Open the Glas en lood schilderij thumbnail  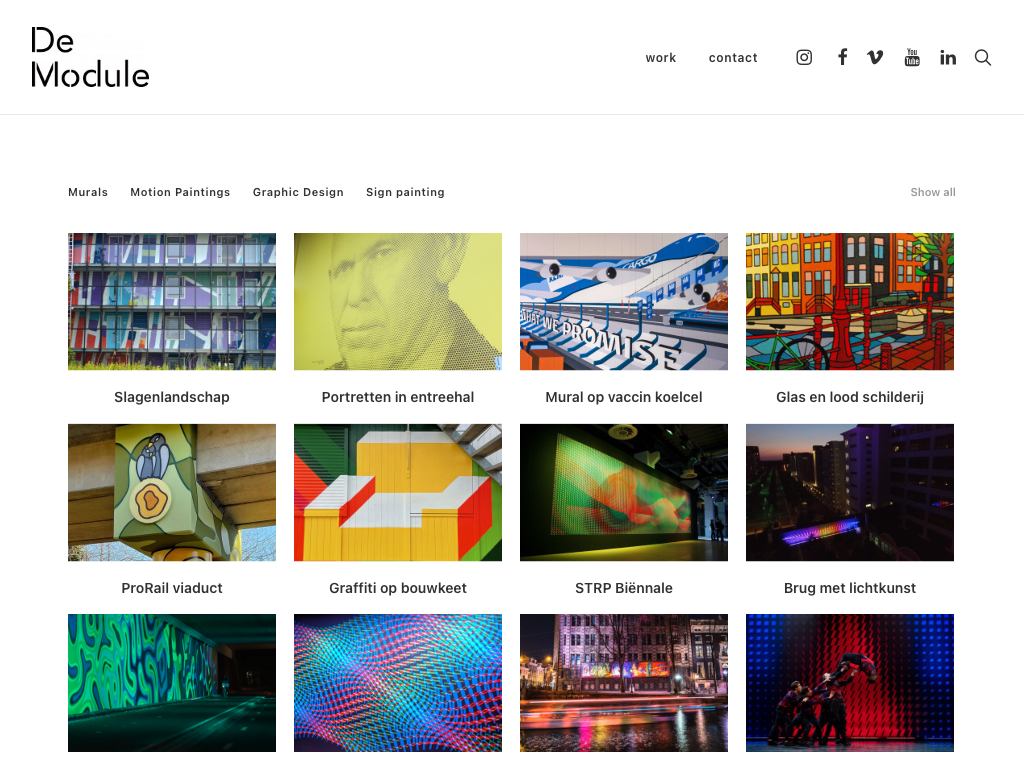pyautogui.click(x=850, y=302)
